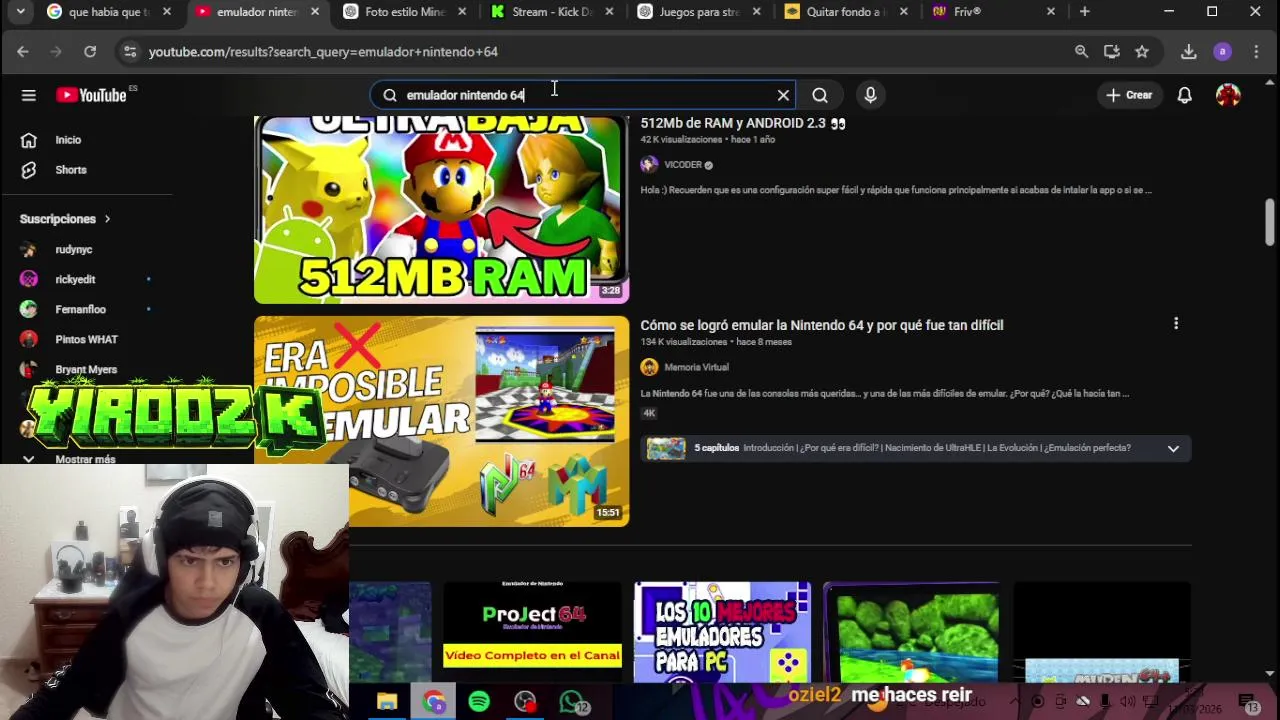Switch to the 'Stream - Kick' tab
Viewport: 1280px width, 720px height.
552,12
